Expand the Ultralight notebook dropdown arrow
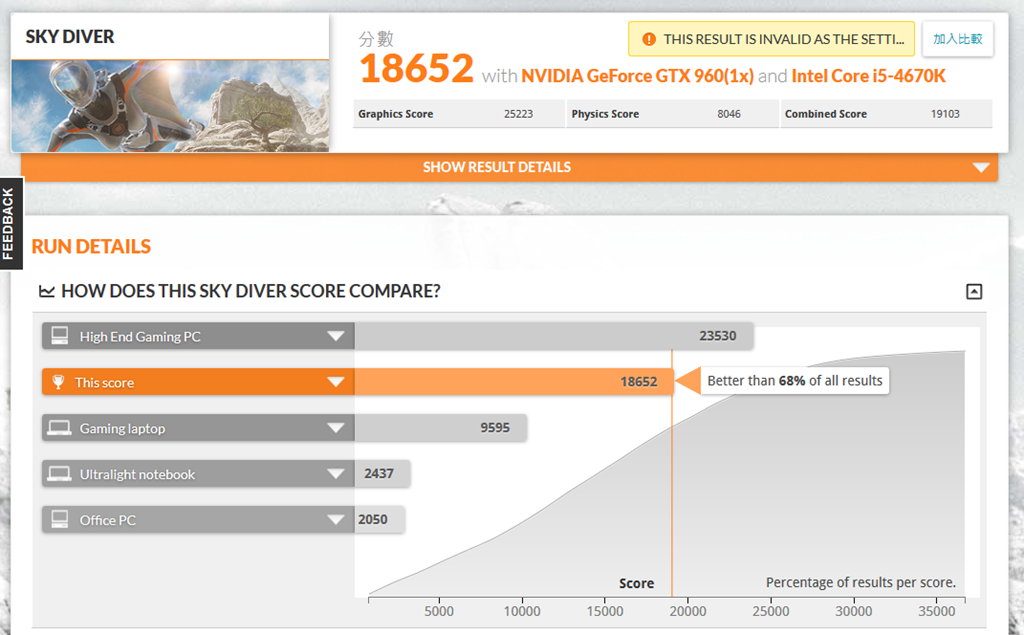This screenshot has height=635, width=1024. tap(336, 474)
